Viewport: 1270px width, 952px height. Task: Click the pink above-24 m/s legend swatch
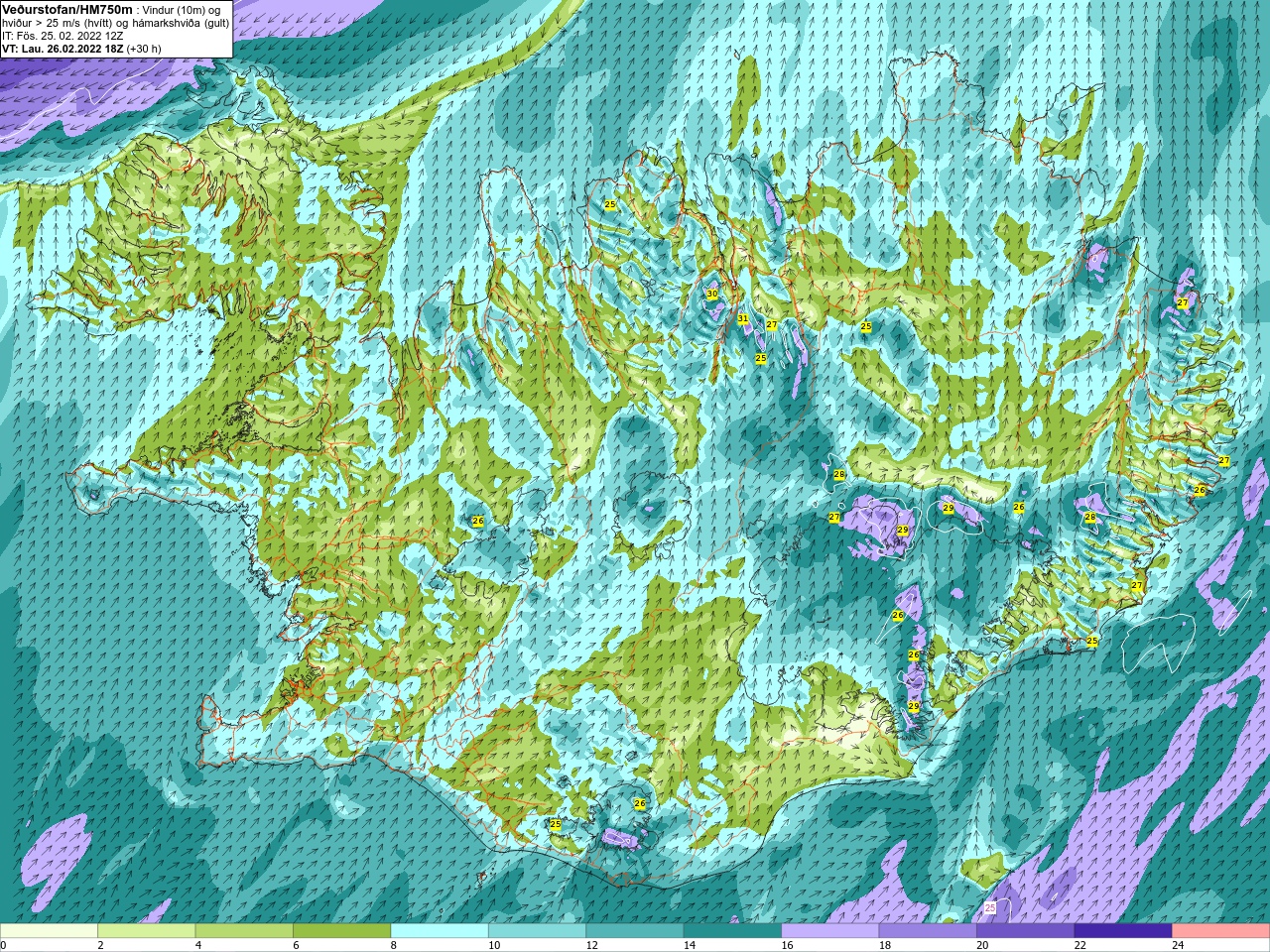pyautogui.click(x=1221, y=931)
